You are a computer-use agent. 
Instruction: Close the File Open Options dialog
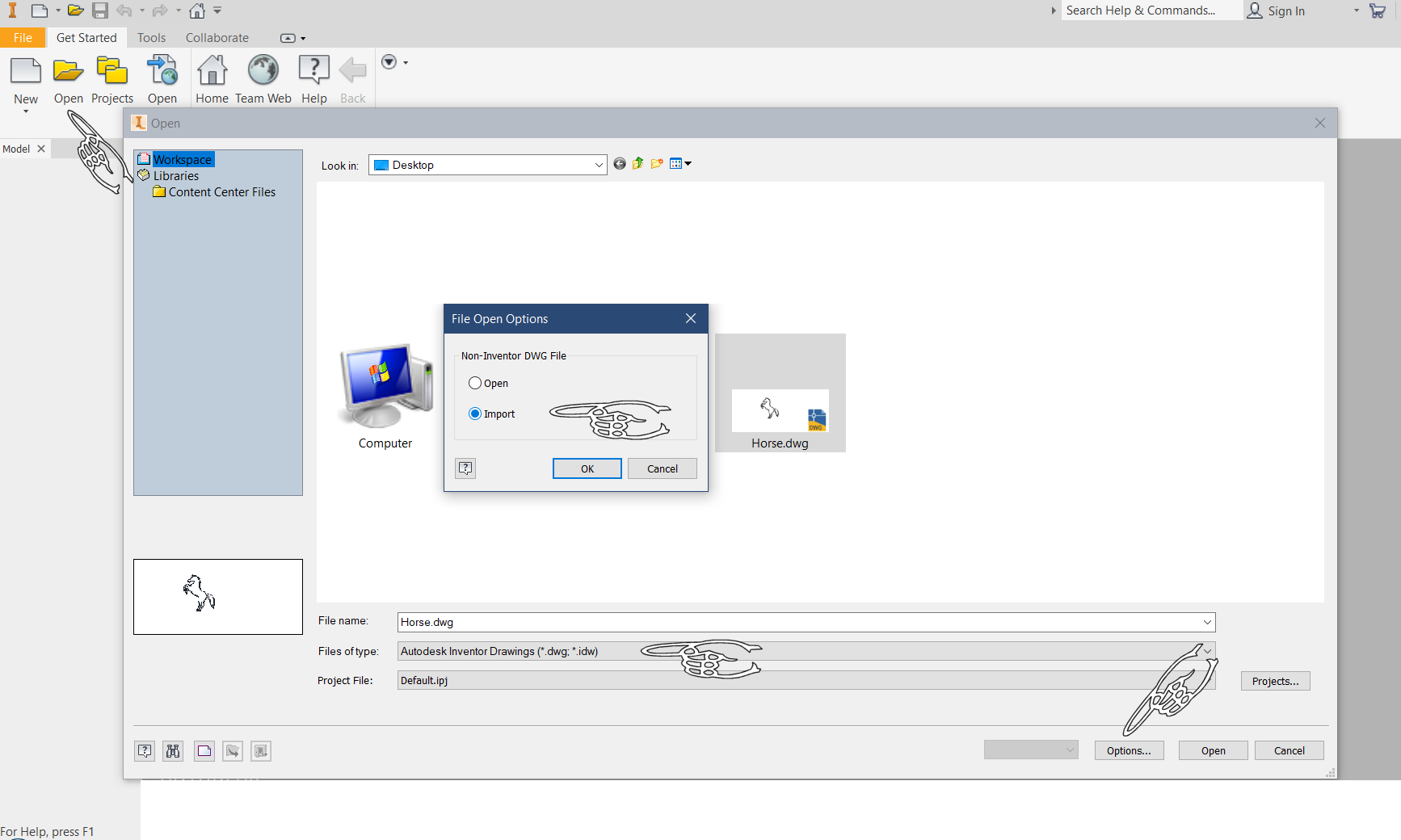691,318
